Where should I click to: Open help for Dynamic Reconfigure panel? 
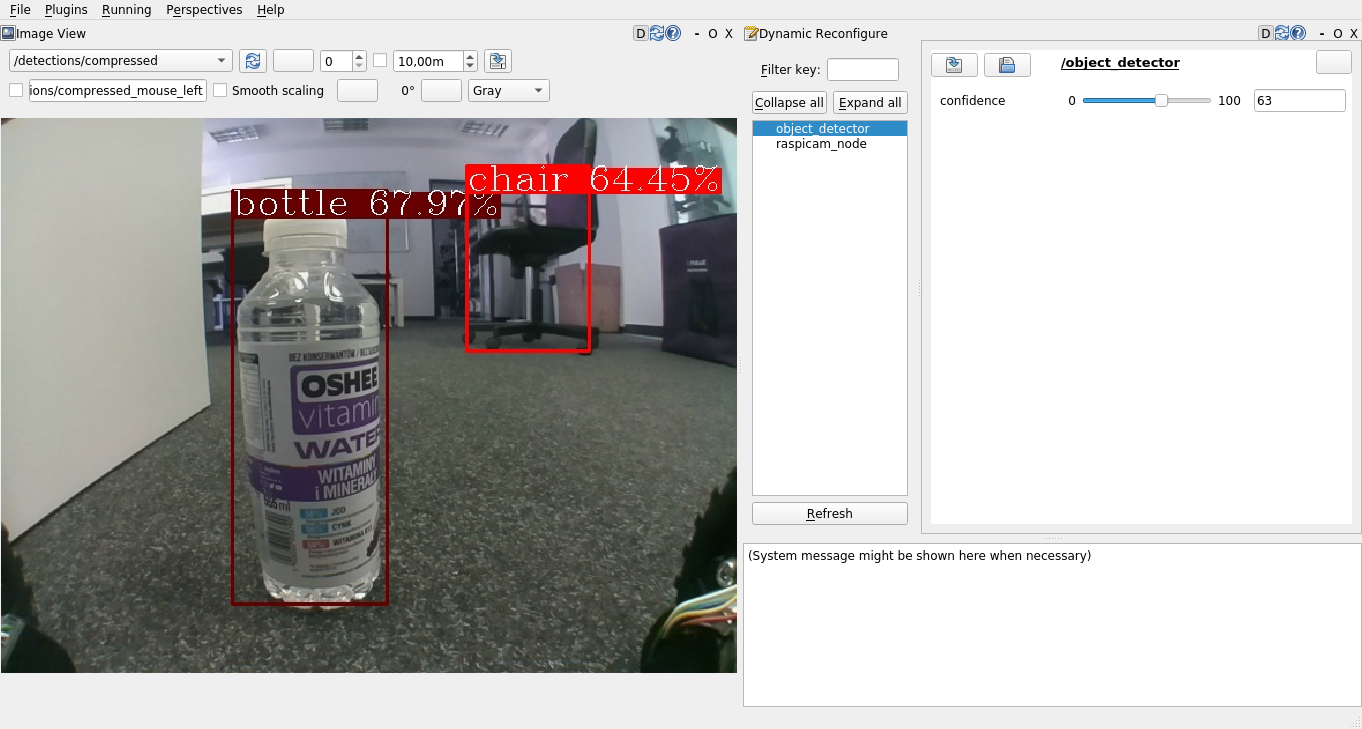coord(1298,33)
